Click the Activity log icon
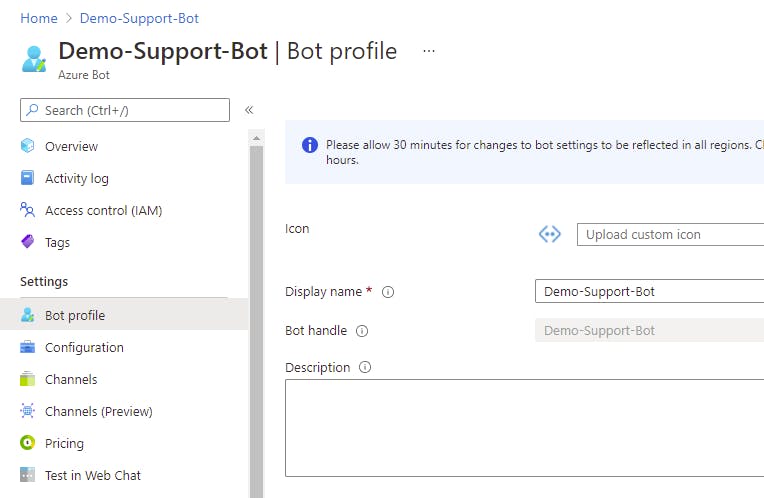Screen dimensions: 764x498 [28, 178]
